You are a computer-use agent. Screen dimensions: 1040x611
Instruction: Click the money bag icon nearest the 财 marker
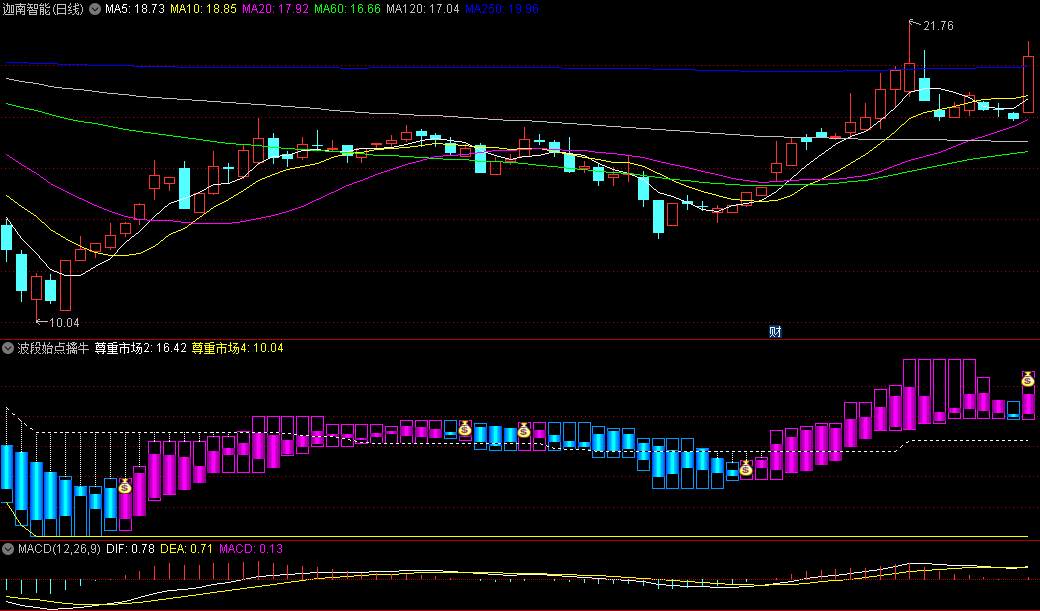746,468
